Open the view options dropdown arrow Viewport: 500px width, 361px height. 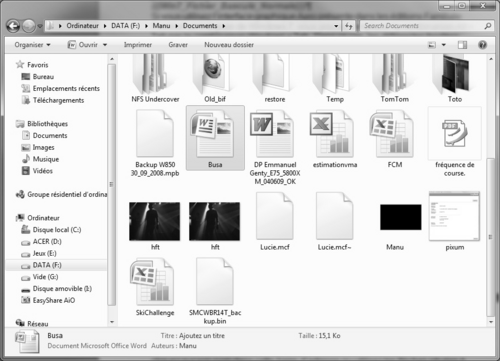click(x=444, y=45)
